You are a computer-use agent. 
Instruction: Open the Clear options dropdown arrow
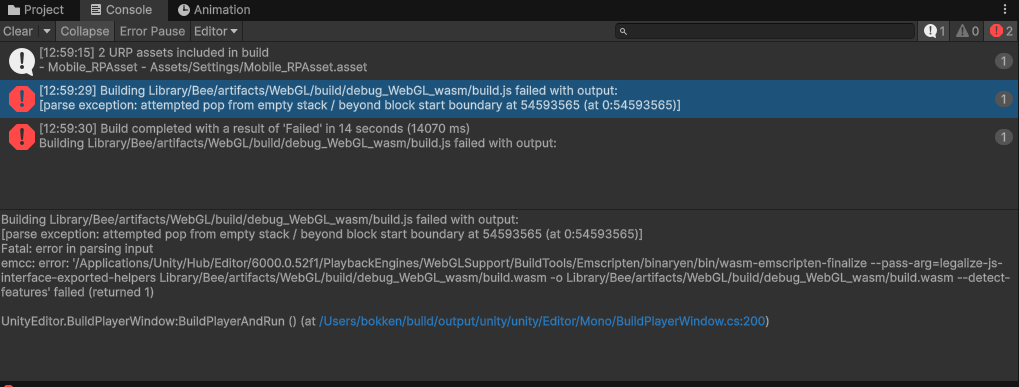coord(46,31)
